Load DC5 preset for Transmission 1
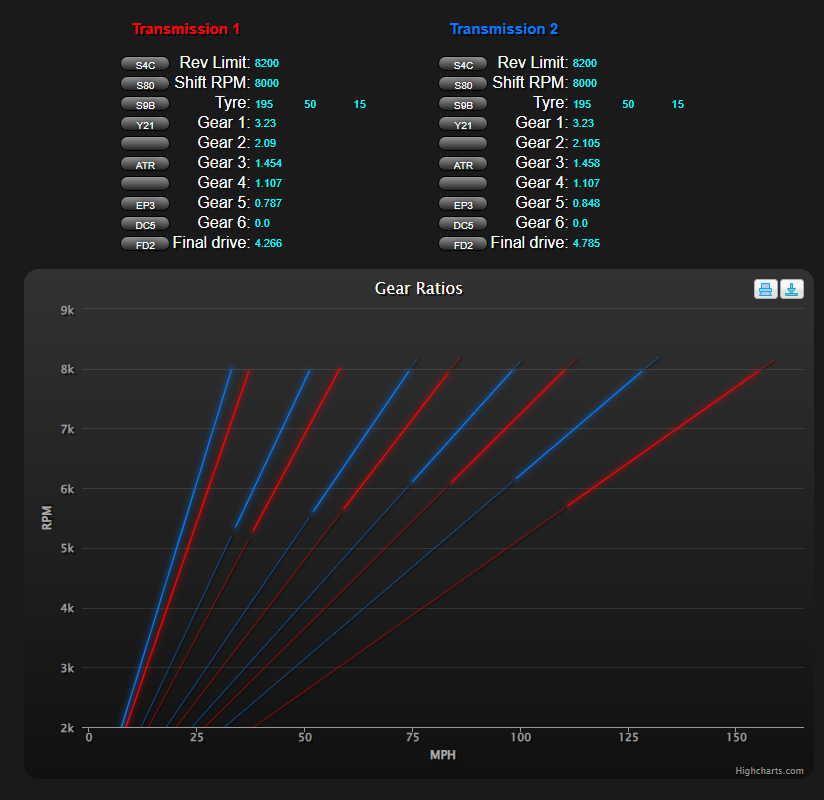The width and height of the screenshot is (824, 800). [145, 224]
